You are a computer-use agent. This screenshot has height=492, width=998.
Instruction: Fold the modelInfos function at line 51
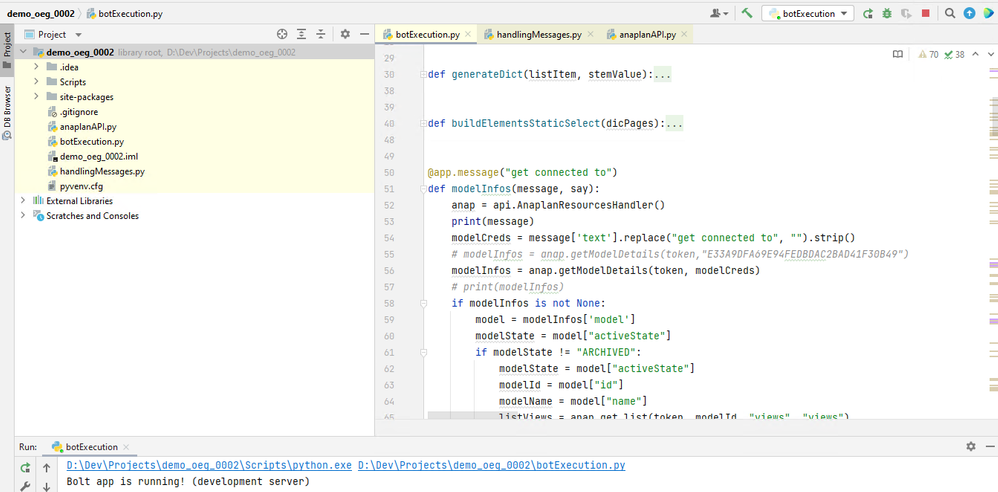(423, 189)
